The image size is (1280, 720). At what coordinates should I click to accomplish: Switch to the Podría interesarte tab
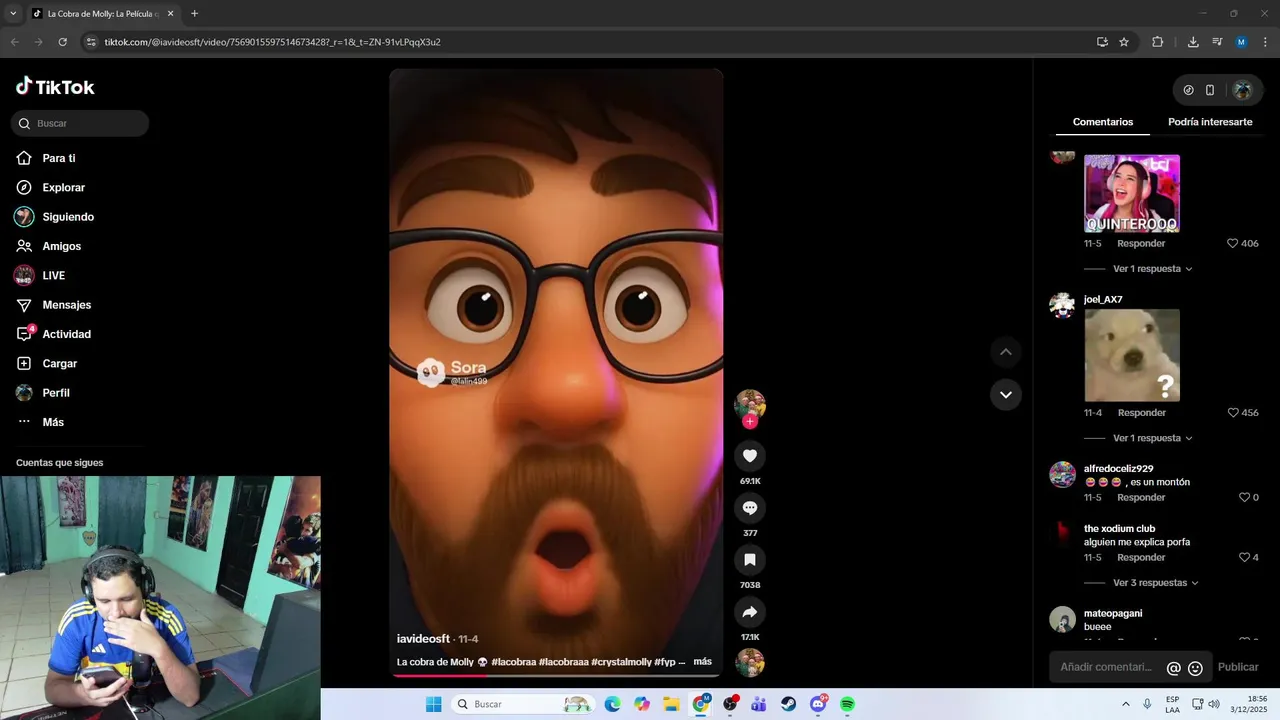pyautogui.click(x=1210, y=122)
